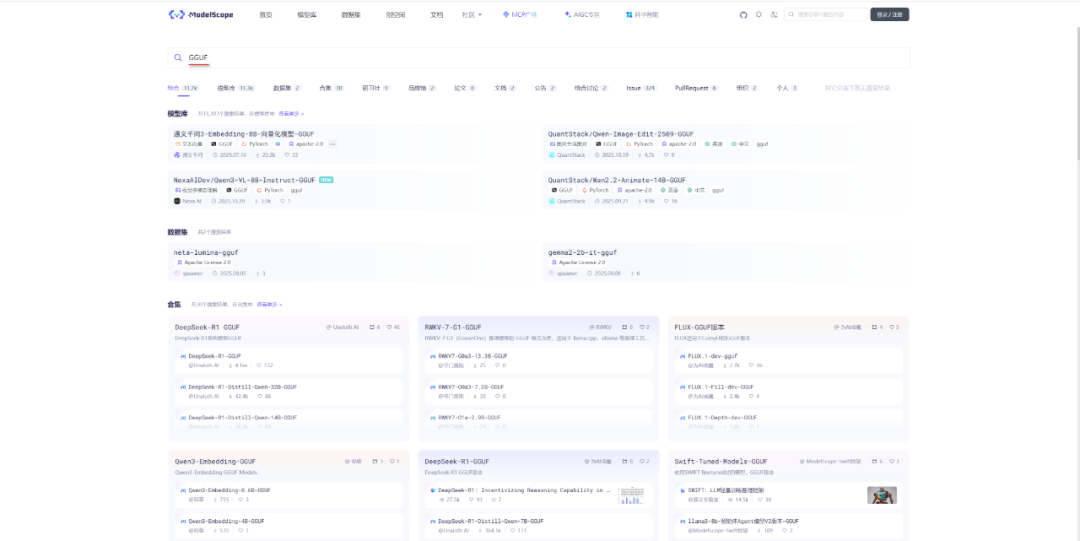This screenshot has height=541, width=1080.
Task: Select the 合集 30 results tab
Action: tap(331, 88)
